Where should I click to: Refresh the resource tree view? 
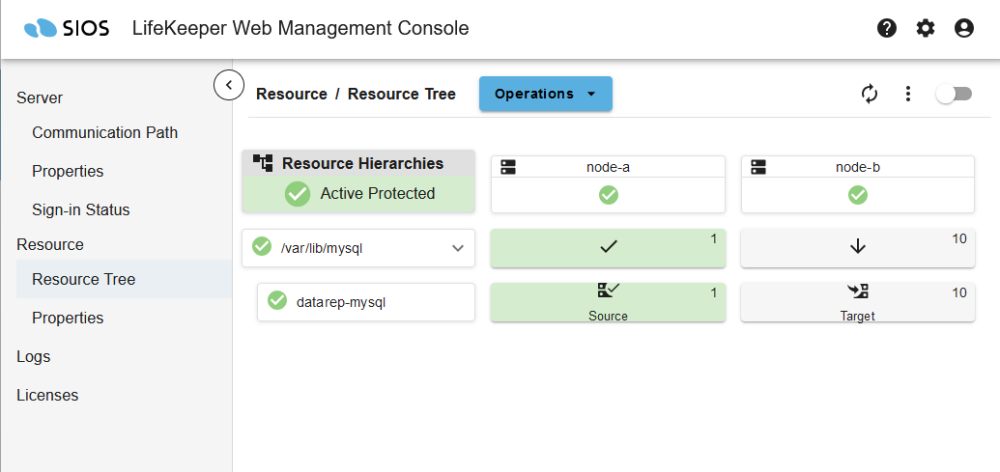click(869, 94)
